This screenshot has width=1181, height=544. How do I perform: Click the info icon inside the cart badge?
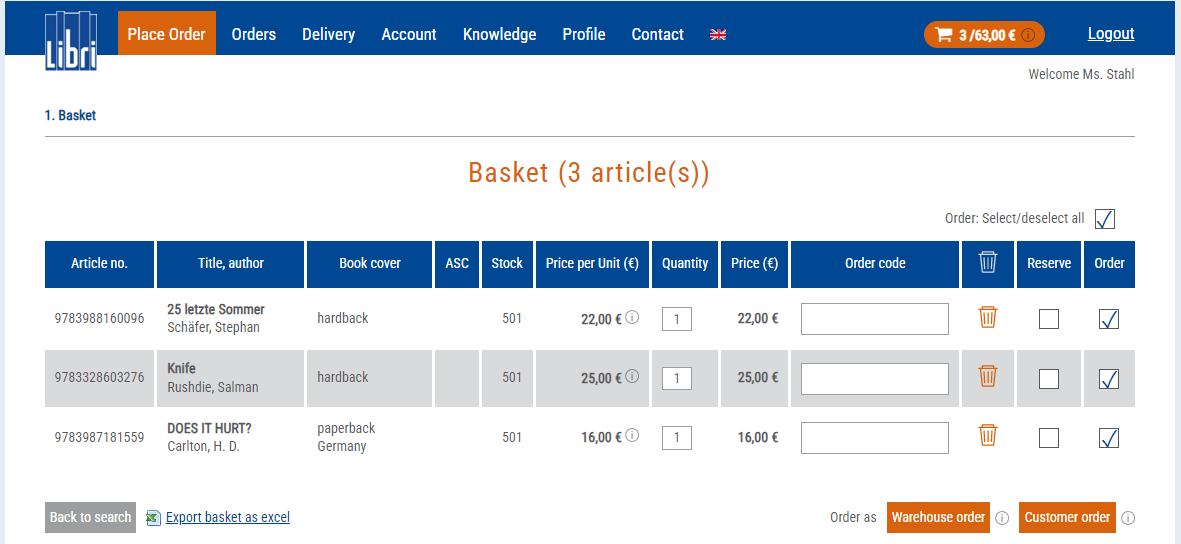1029,35
